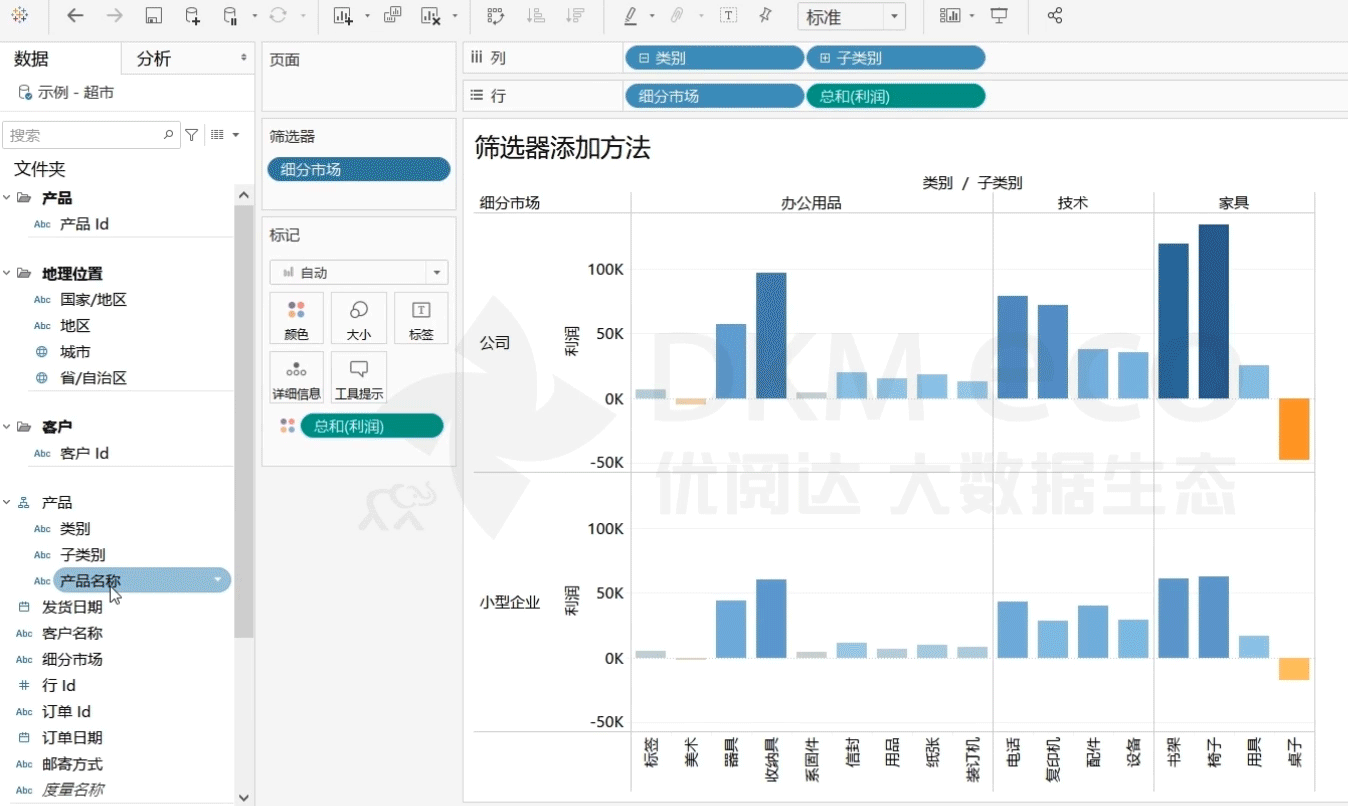Click the 颜色 button on Marks card

click(296, 319)
